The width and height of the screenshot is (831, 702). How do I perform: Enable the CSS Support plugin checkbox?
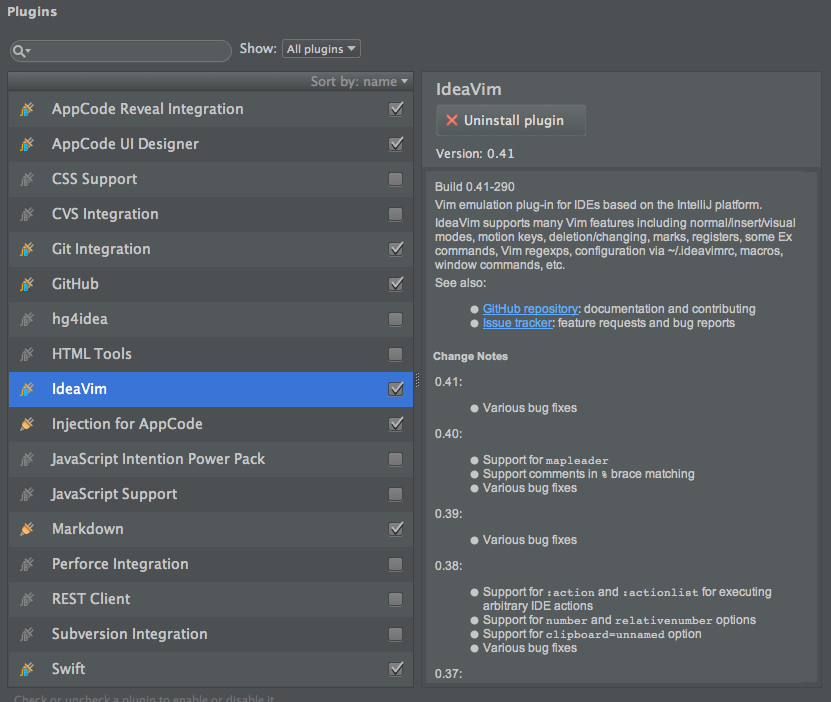coord(395,179)
